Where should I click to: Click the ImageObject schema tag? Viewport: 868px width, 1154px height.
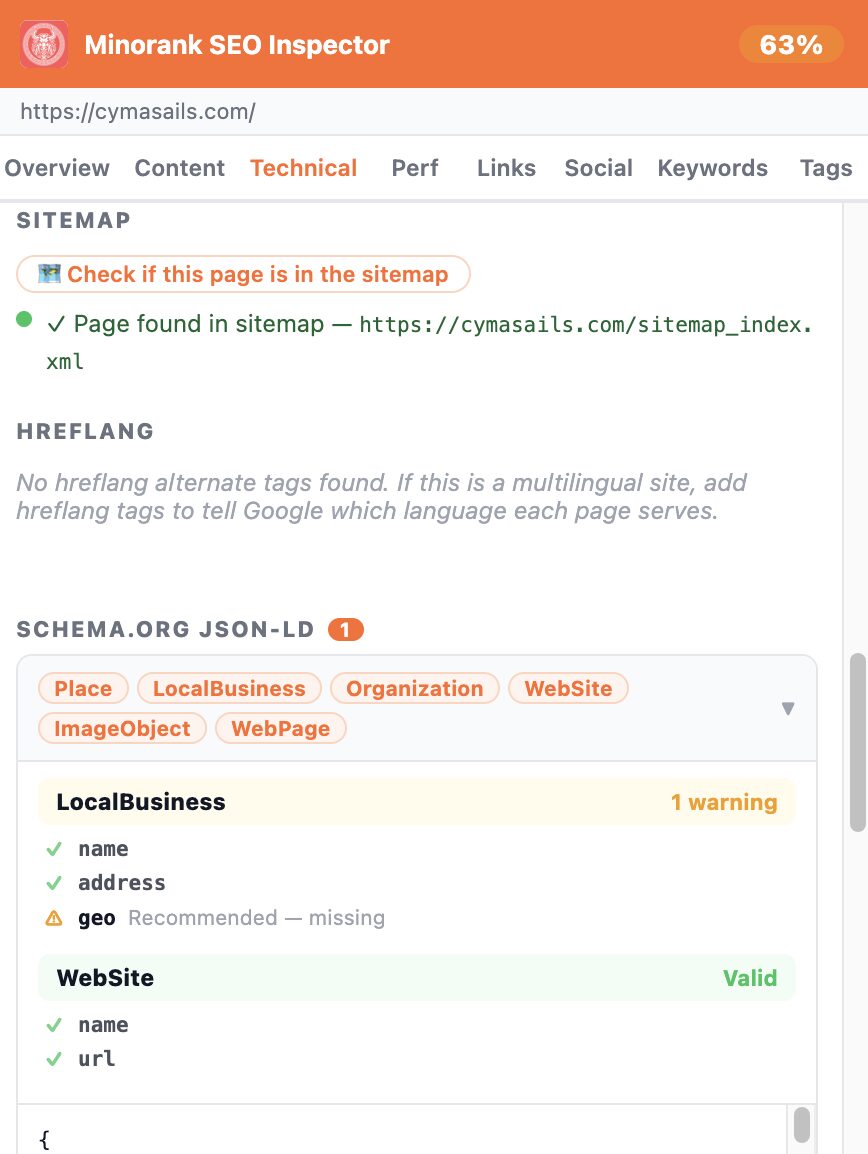click(x=122, y=728)
